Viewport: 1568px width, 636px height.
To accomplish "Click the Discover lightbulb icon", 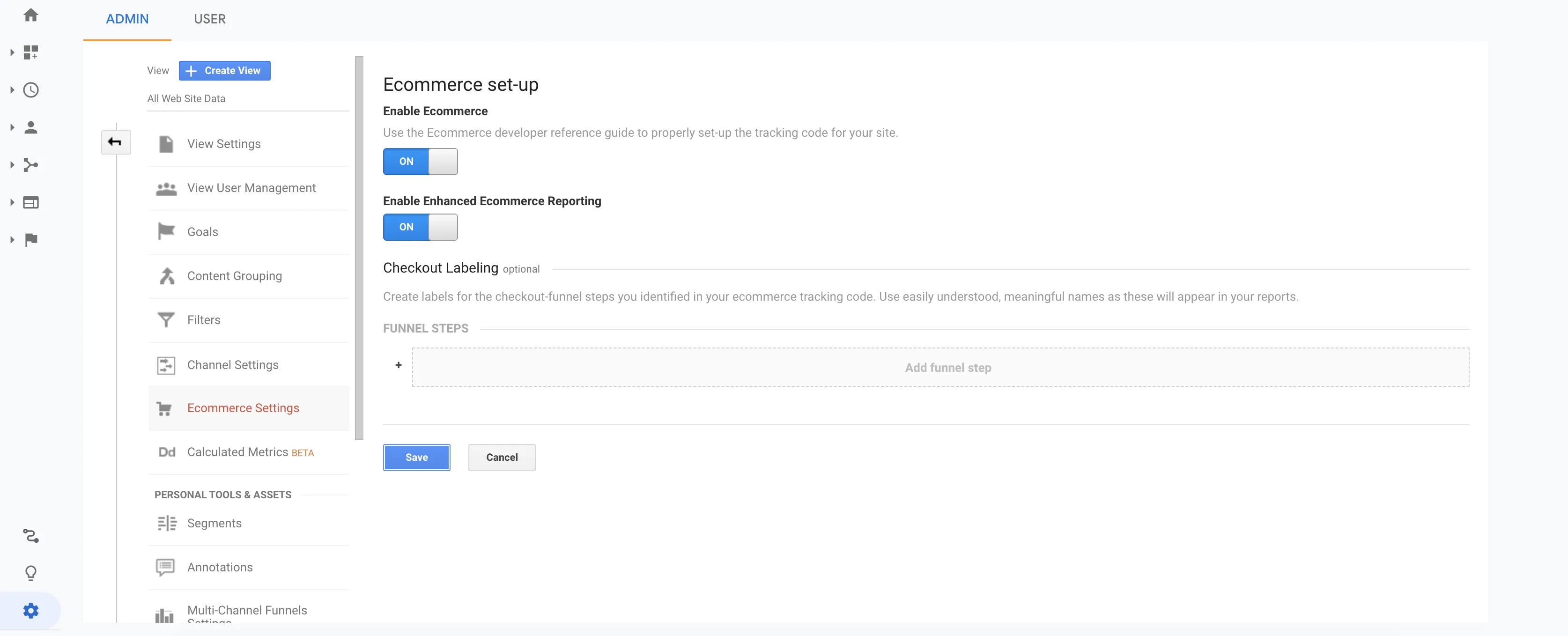I will 30,573.
